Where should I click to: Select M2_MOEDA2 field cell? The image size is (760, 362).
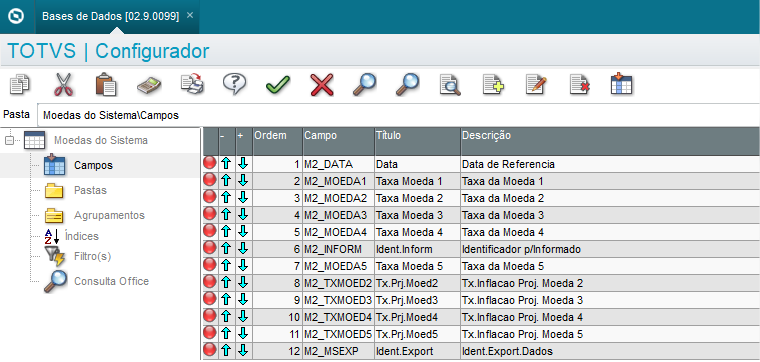tap(338, 198)
